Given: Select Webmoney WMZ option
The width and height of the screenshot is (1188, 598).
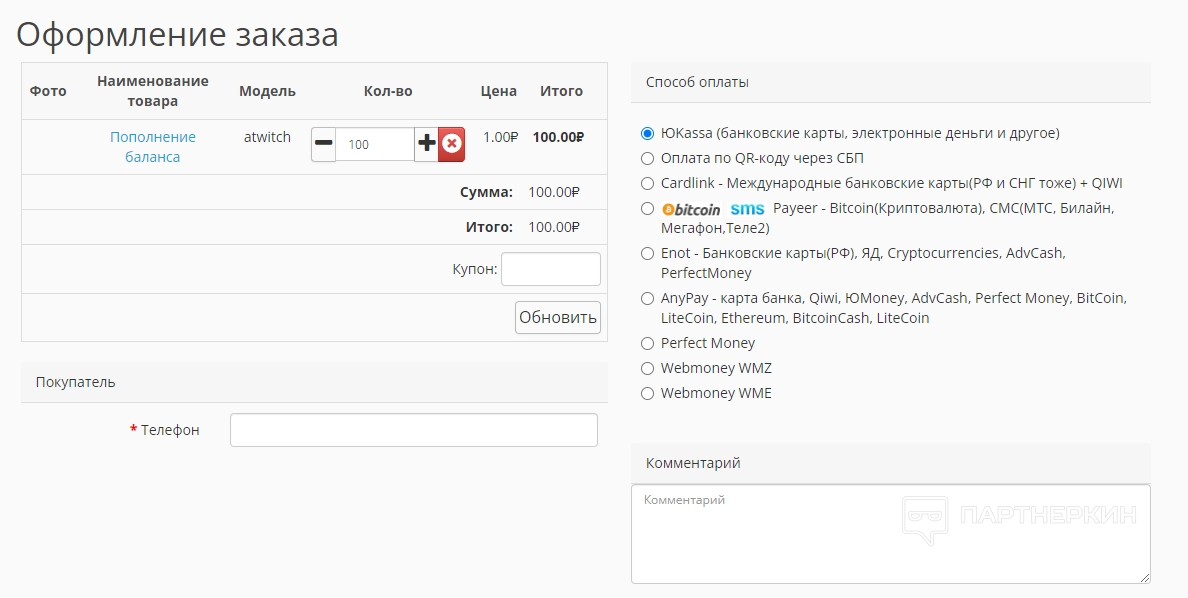Looking at the screenshot, I should point(647,368).
